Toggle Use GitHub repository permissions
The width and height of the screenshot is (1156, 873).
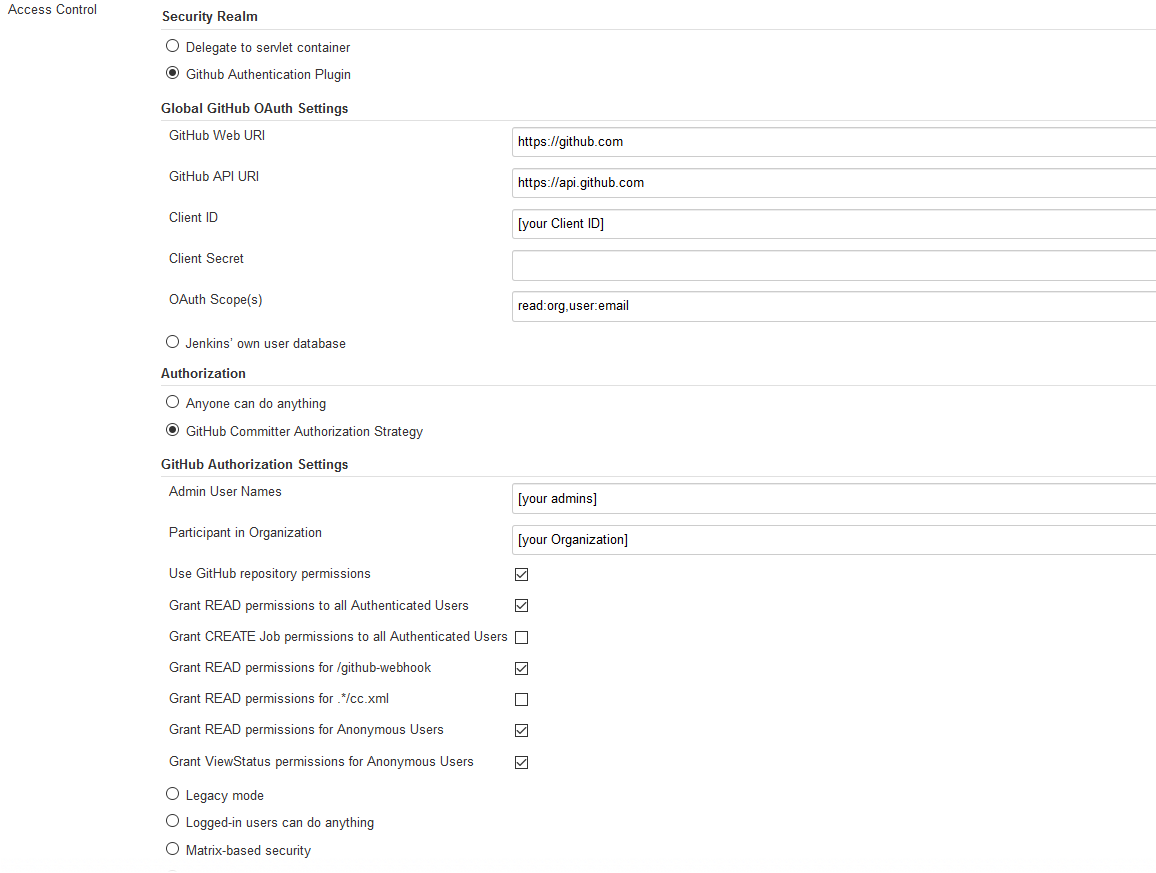point(521,574)
